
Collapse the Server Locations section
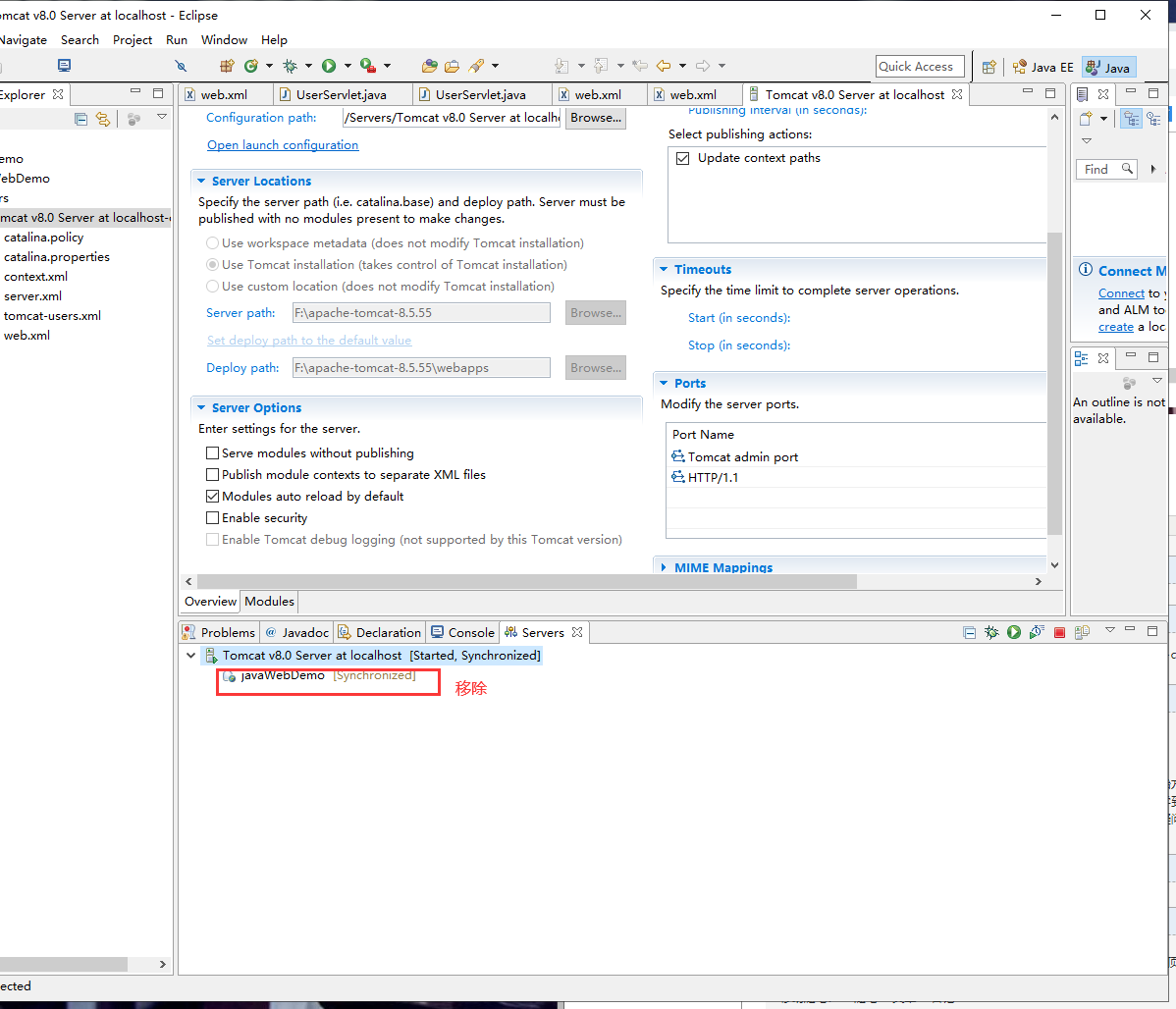(201, 181)
